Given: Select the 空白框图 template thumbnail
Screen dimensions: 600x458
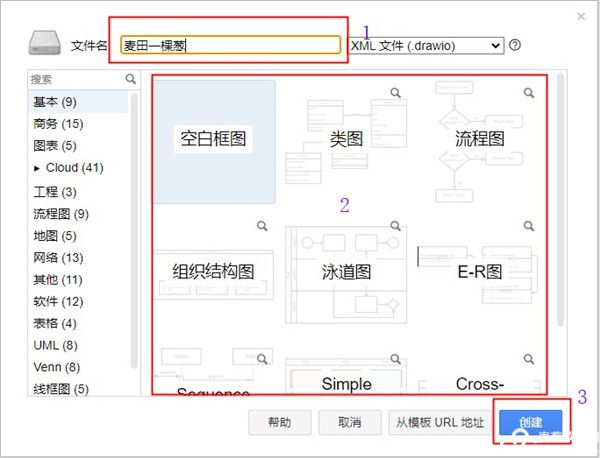Looking at the screenshot, I should point(213,140).
